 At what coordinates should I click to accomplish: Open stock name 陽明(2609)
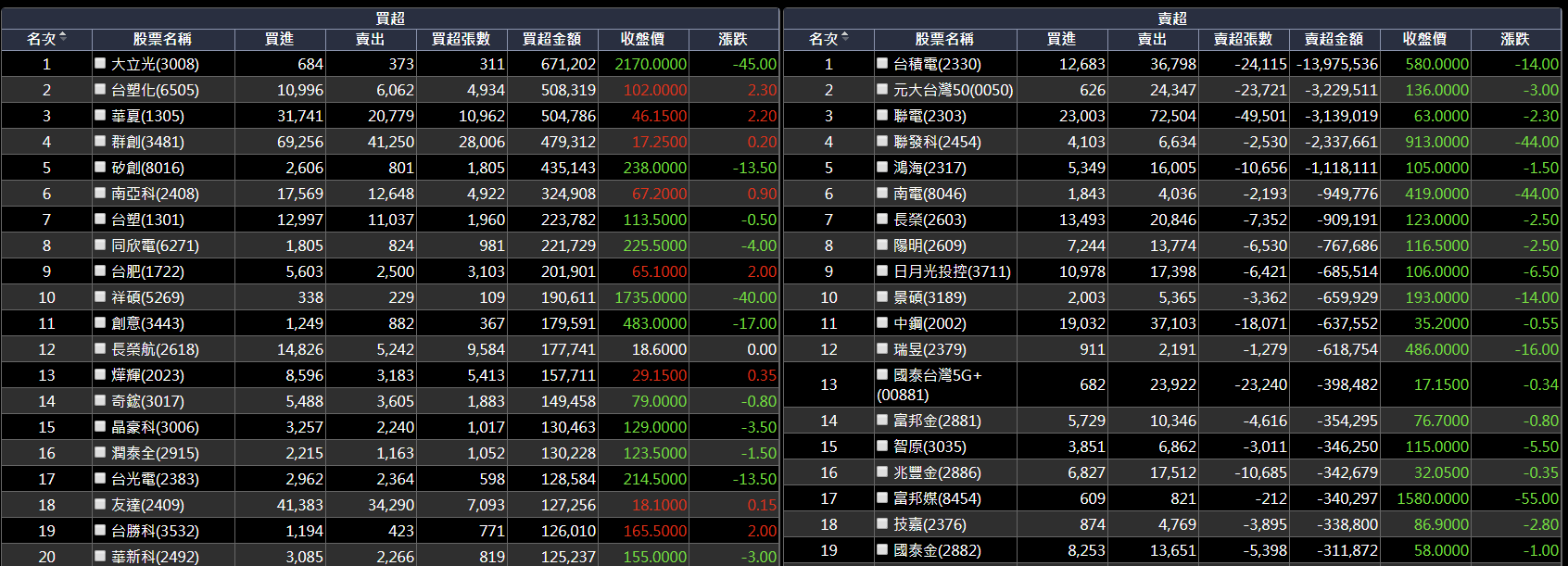point(929,245)
